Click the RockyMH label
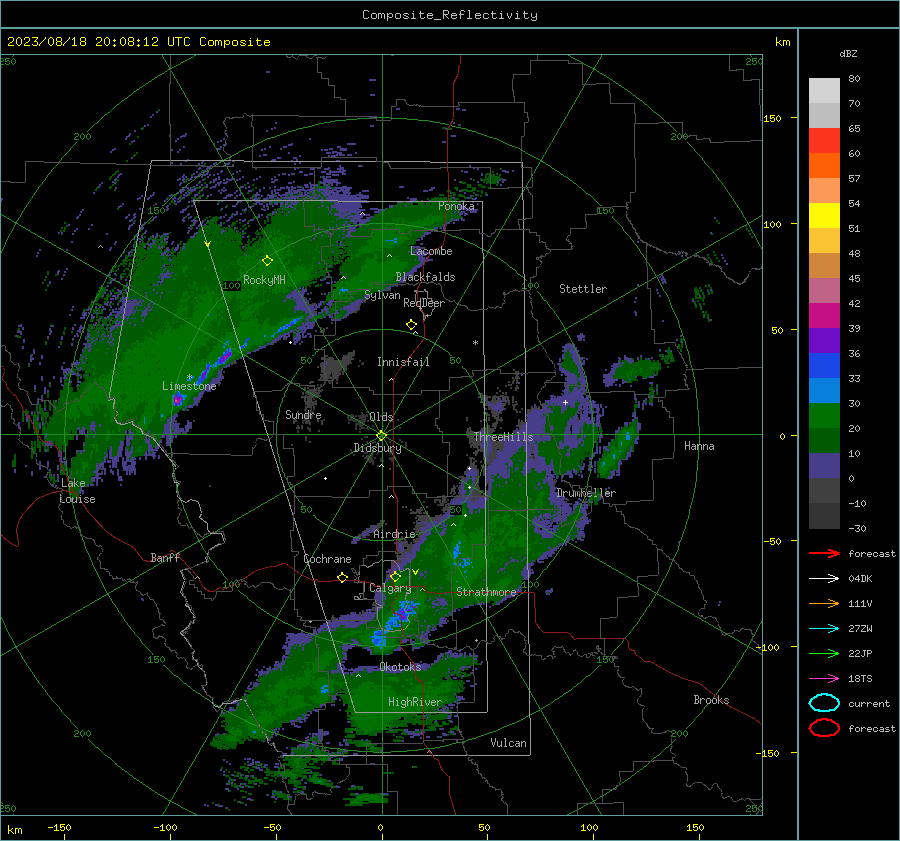This screenshot has height=841, width=900. (x=264, y=280)
